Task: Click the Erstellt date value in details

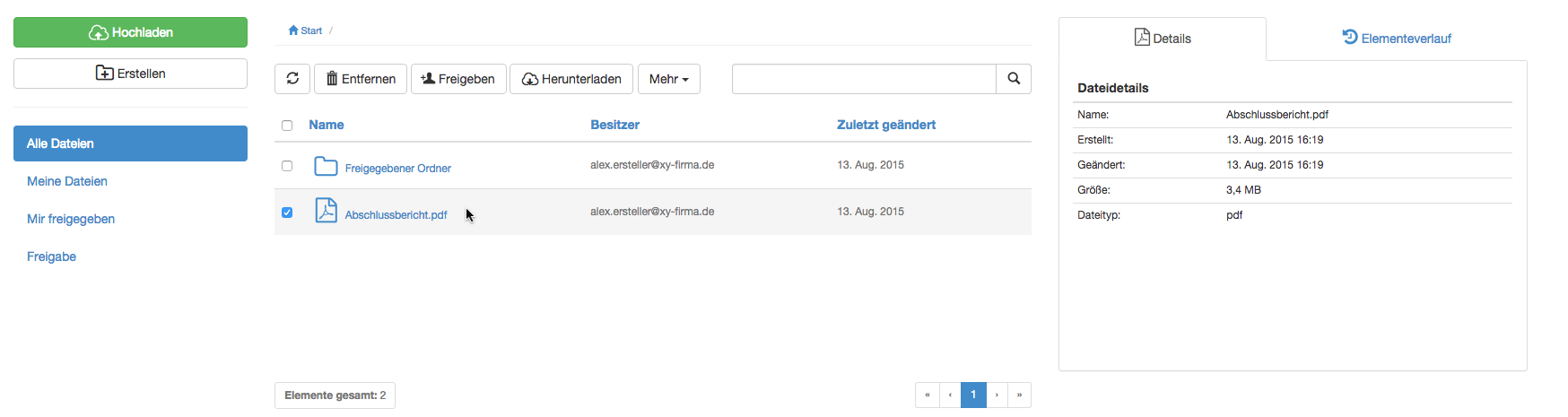Action: point(1275,140)
